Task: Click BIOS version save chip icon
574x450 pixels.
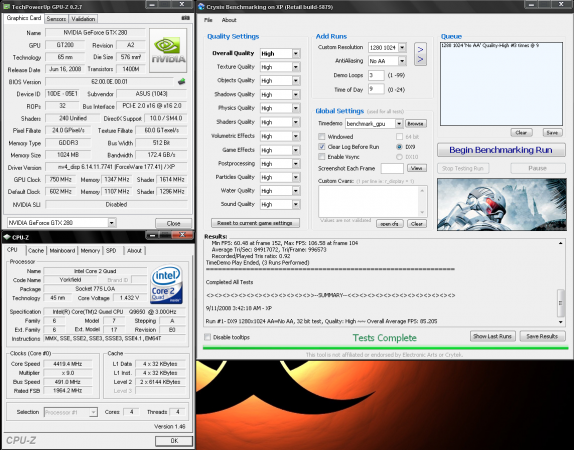Action: coord(181,82)
